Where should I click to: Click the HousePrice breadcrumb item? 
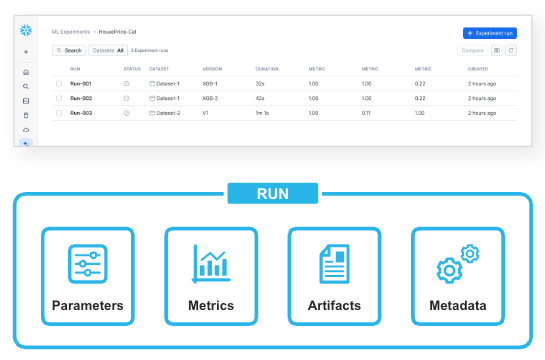point(117,32)
